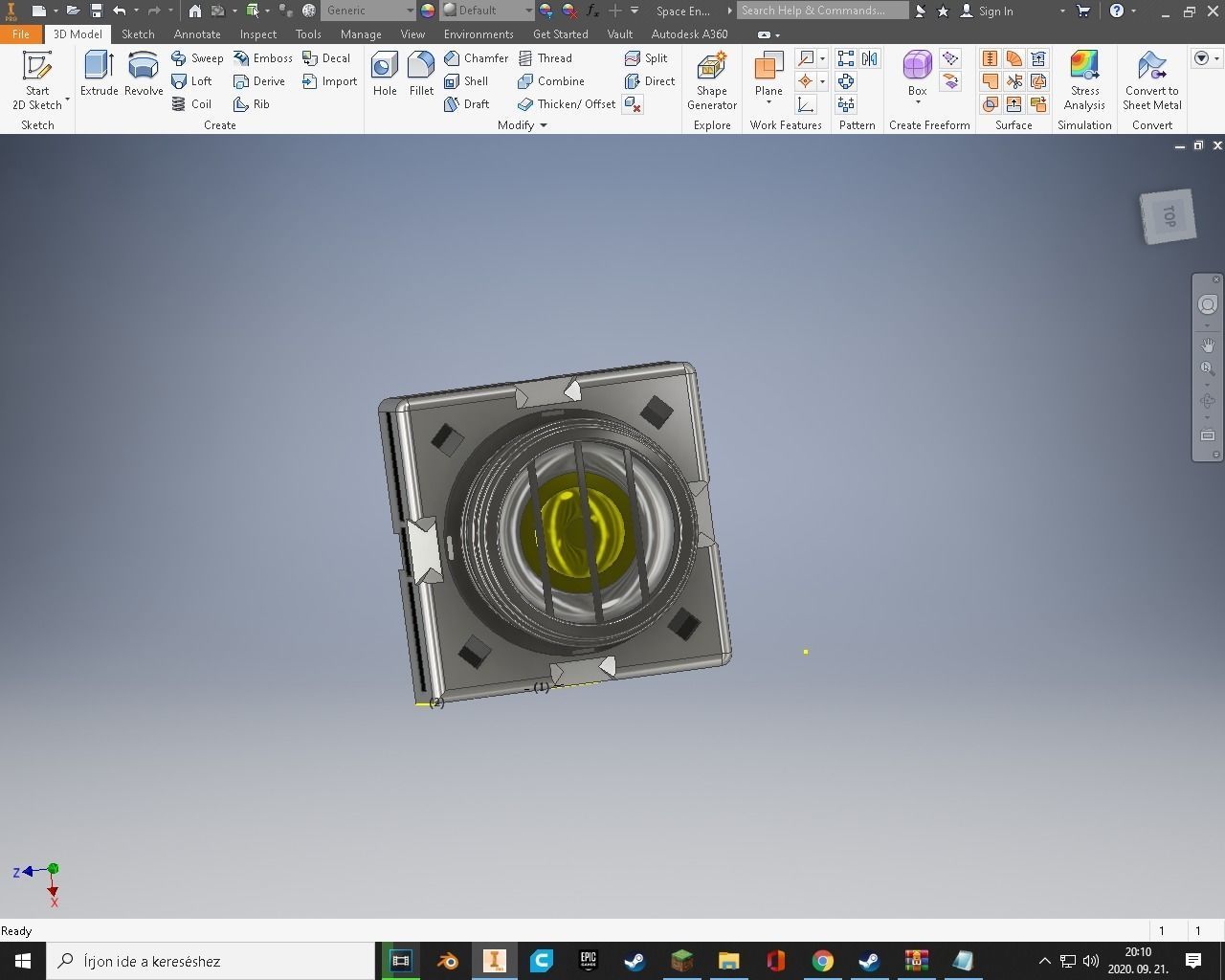Select the Shell tool
Screen dimensions: 1225x980
(471, 80)
